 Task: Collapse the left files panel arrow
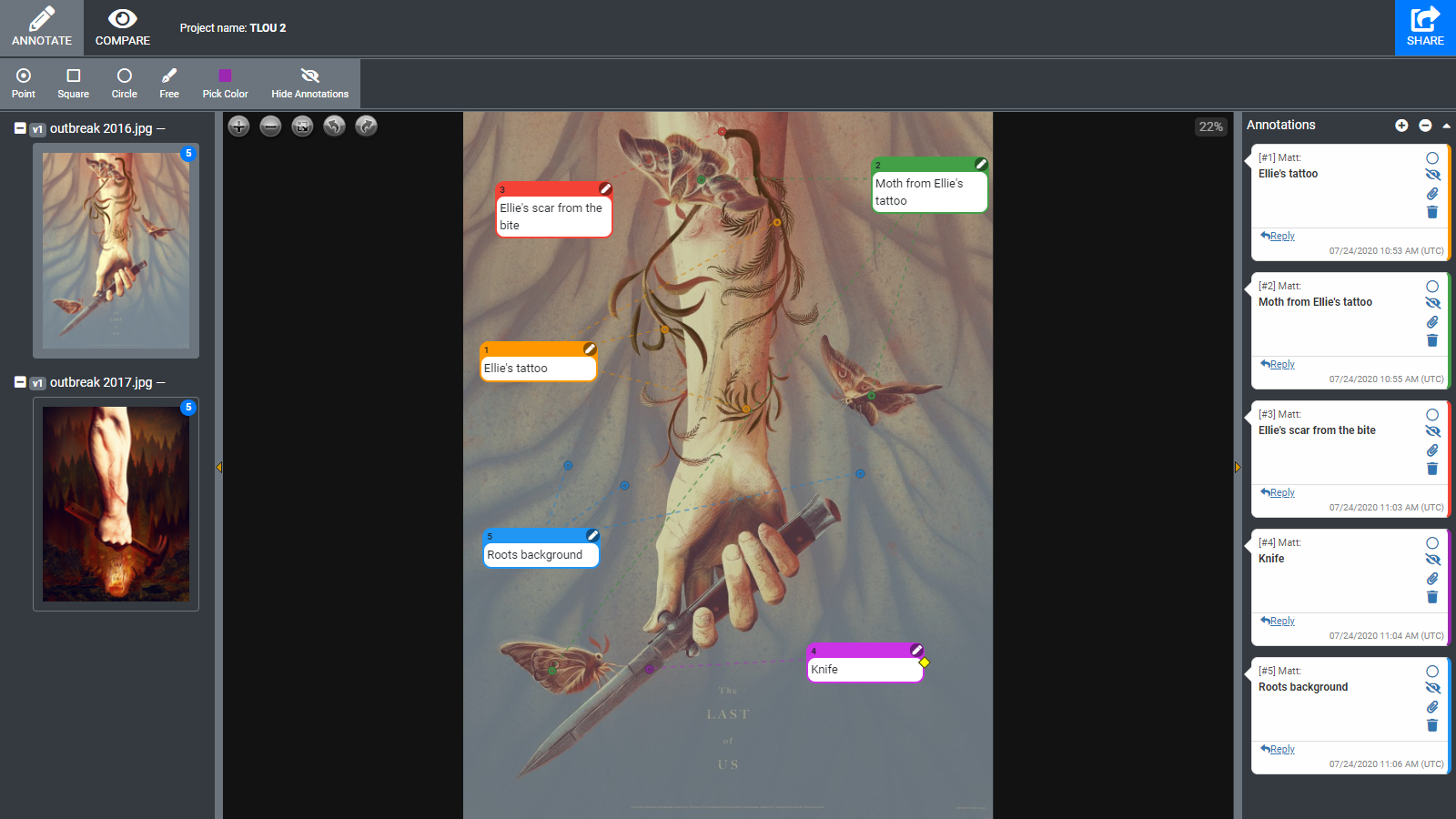pos(218,467)
